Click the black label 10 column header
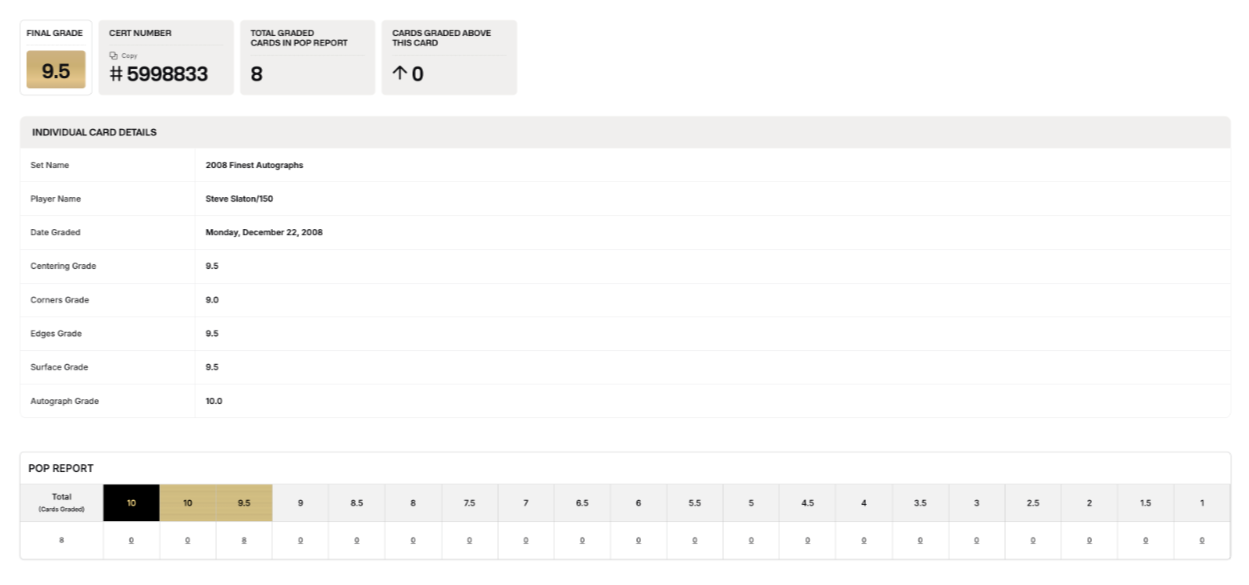The width and height of the screenshot is (1249, 585). point(131,503)
